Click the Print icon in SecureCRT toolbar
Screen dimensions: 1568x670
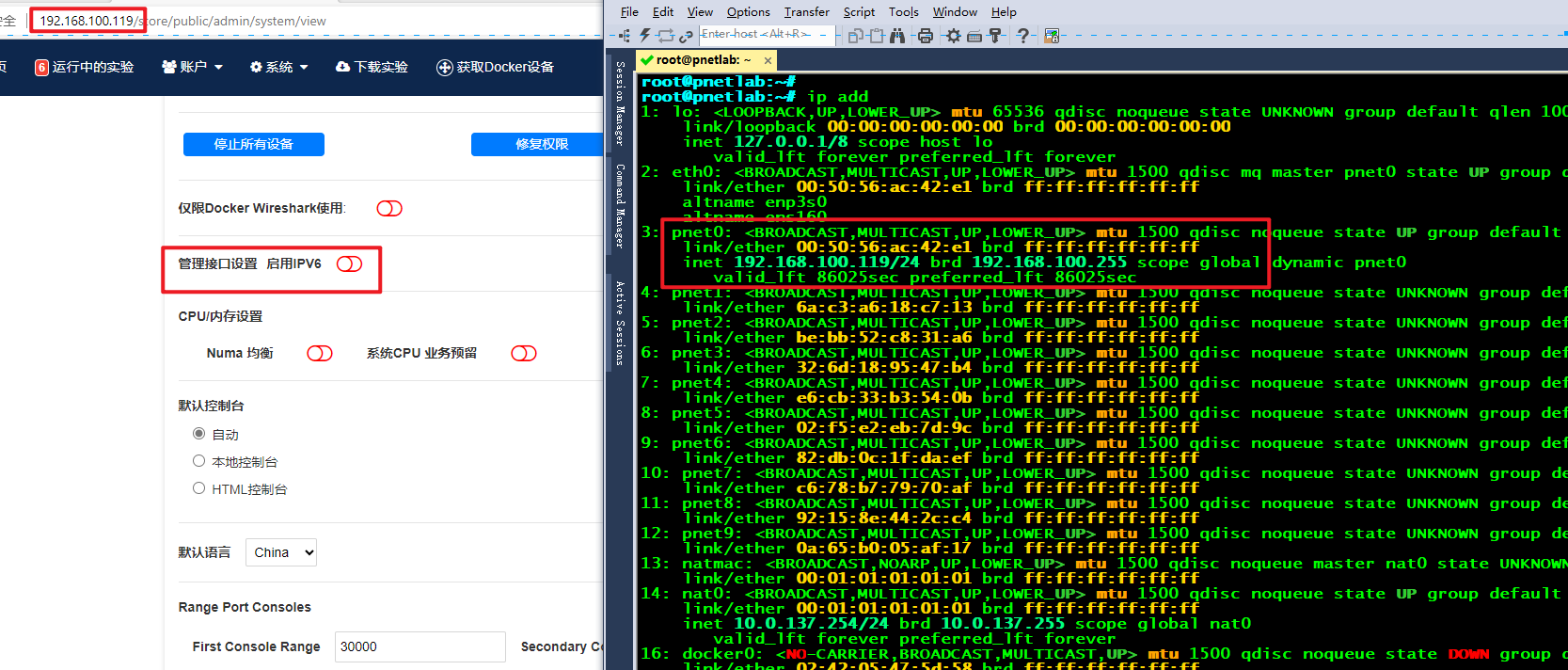coord(926,36)
